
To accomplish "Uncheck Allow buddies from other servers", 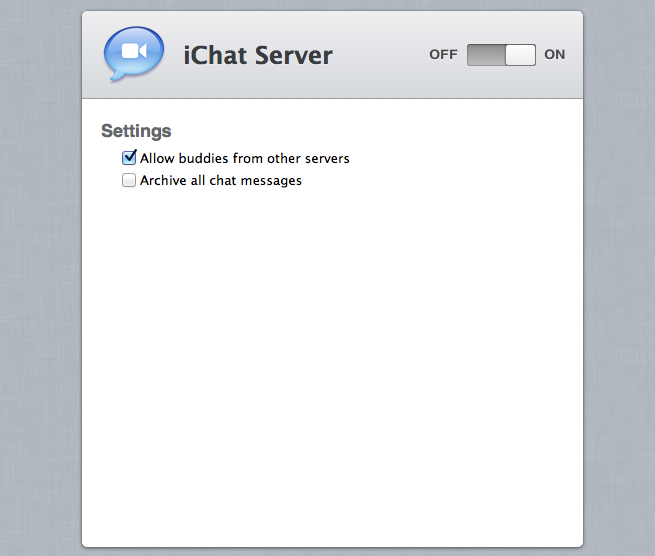I will pos(129,157).
